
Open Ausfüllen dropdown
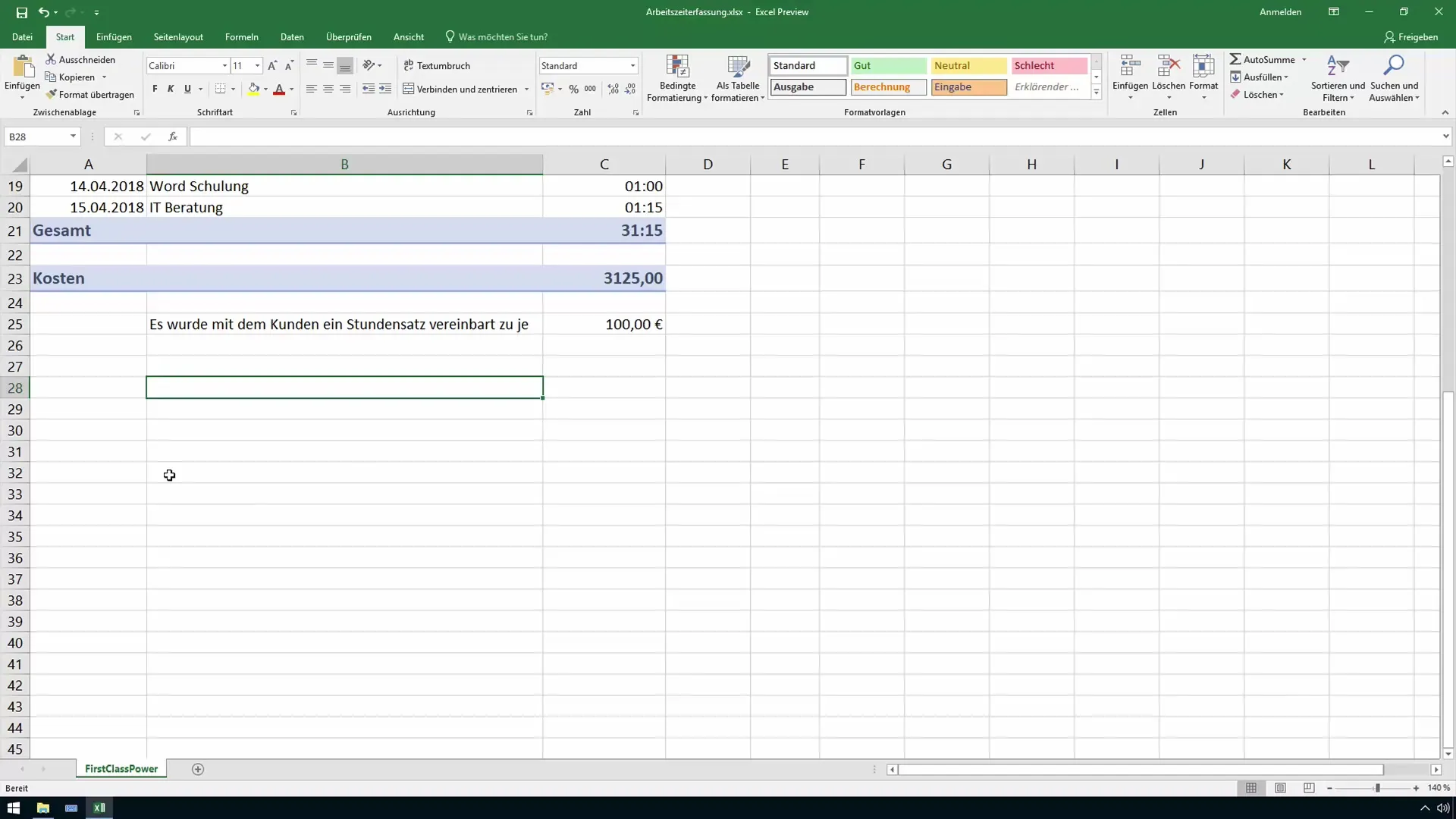tap(1260, 77)
